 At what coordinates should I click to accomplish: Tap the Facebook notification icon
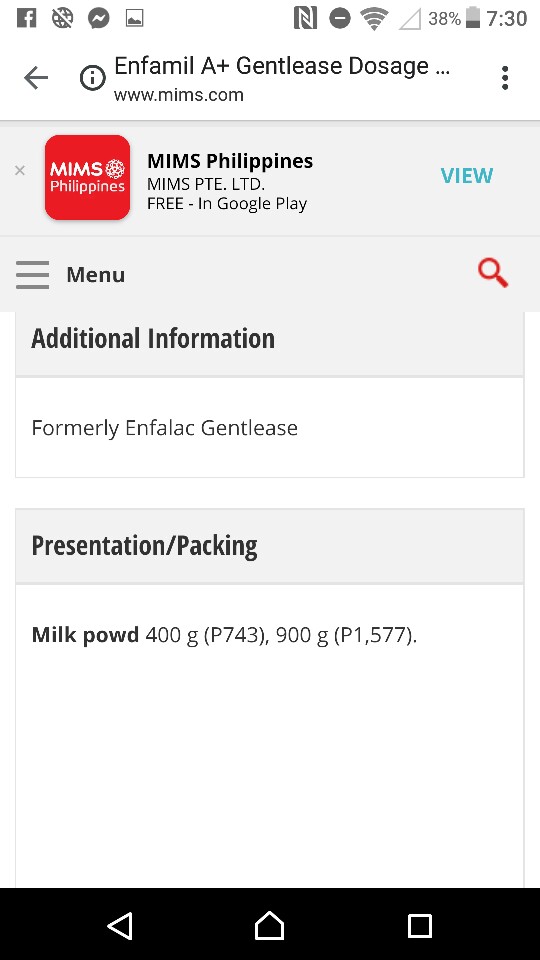click(x=26, y=18)
